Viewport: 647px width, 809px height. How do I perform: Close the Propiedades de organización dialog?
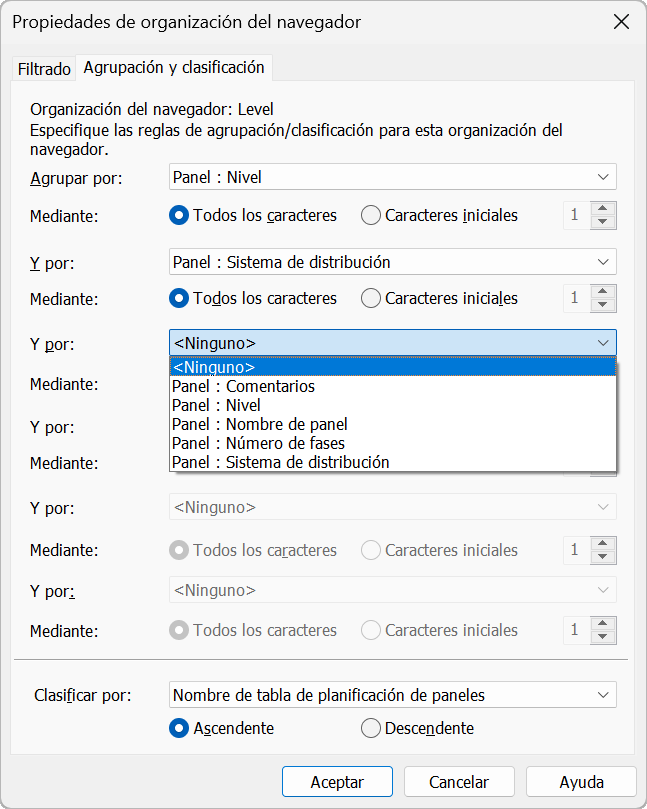point(621,22)
